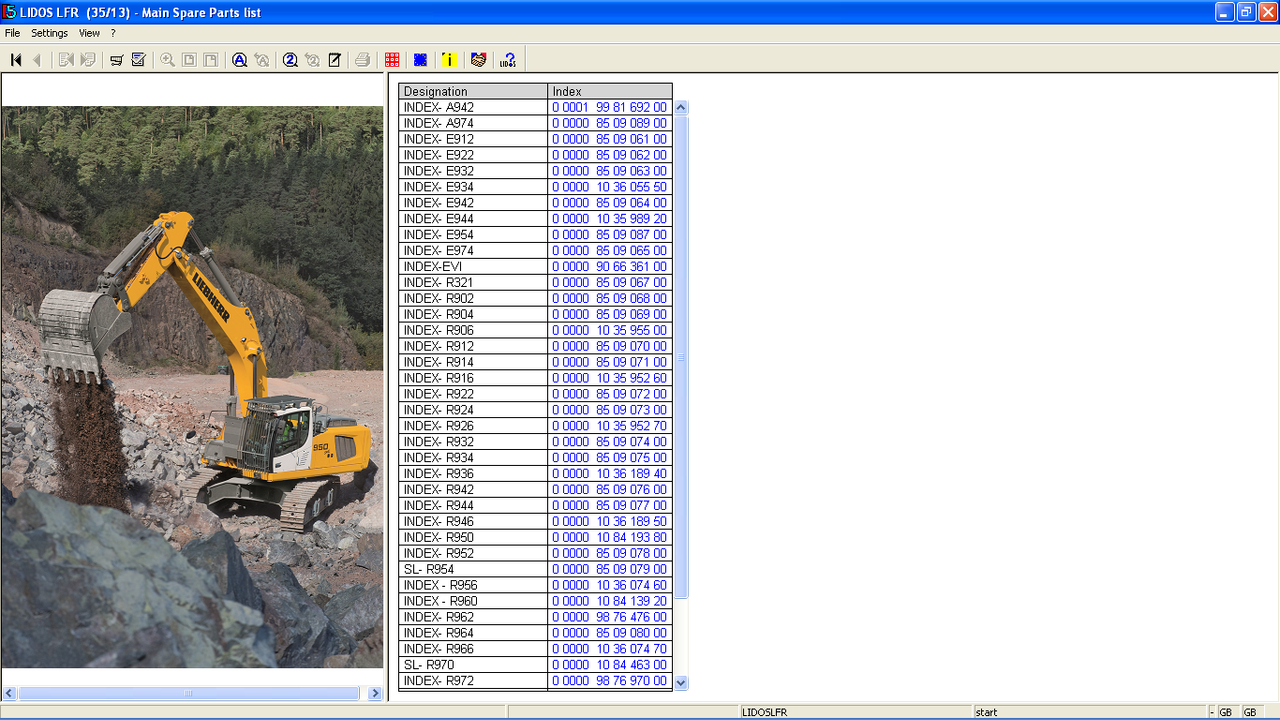
Task: Open the order list checklist icon
Action: click(139, 60)
